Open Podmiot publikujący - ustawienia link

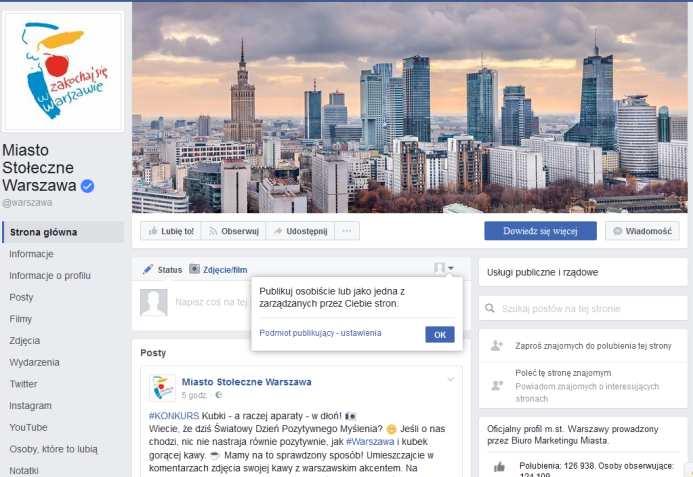[x=320, y=333]
